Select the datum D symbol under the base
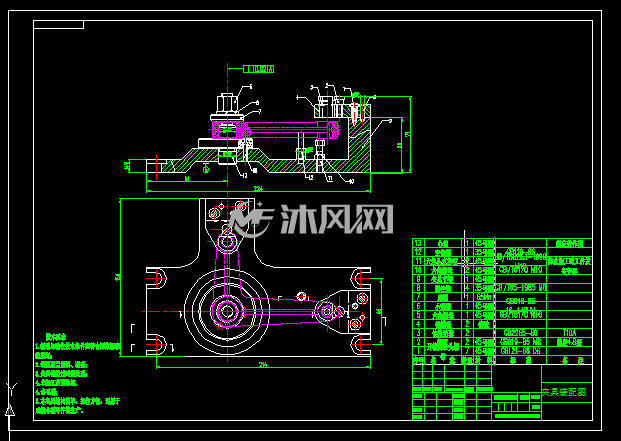621x441 pixels. pos(205,169)
